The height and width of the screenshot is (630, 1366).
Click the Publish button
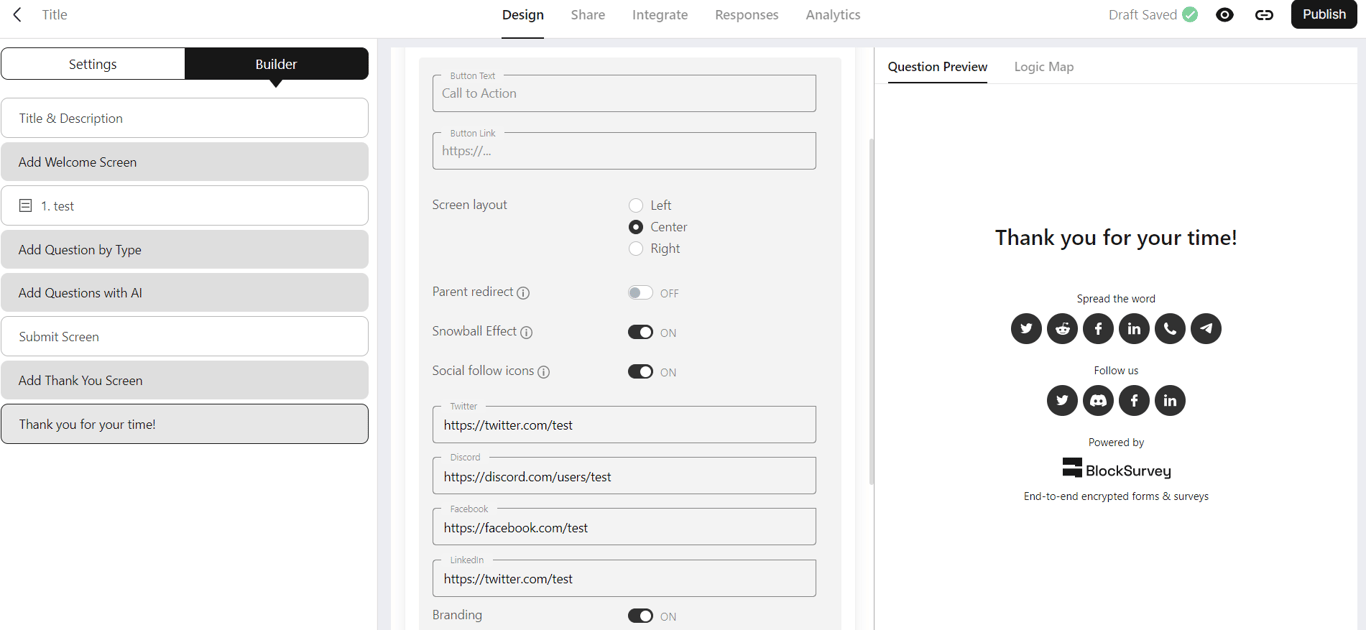[1323, 15]
